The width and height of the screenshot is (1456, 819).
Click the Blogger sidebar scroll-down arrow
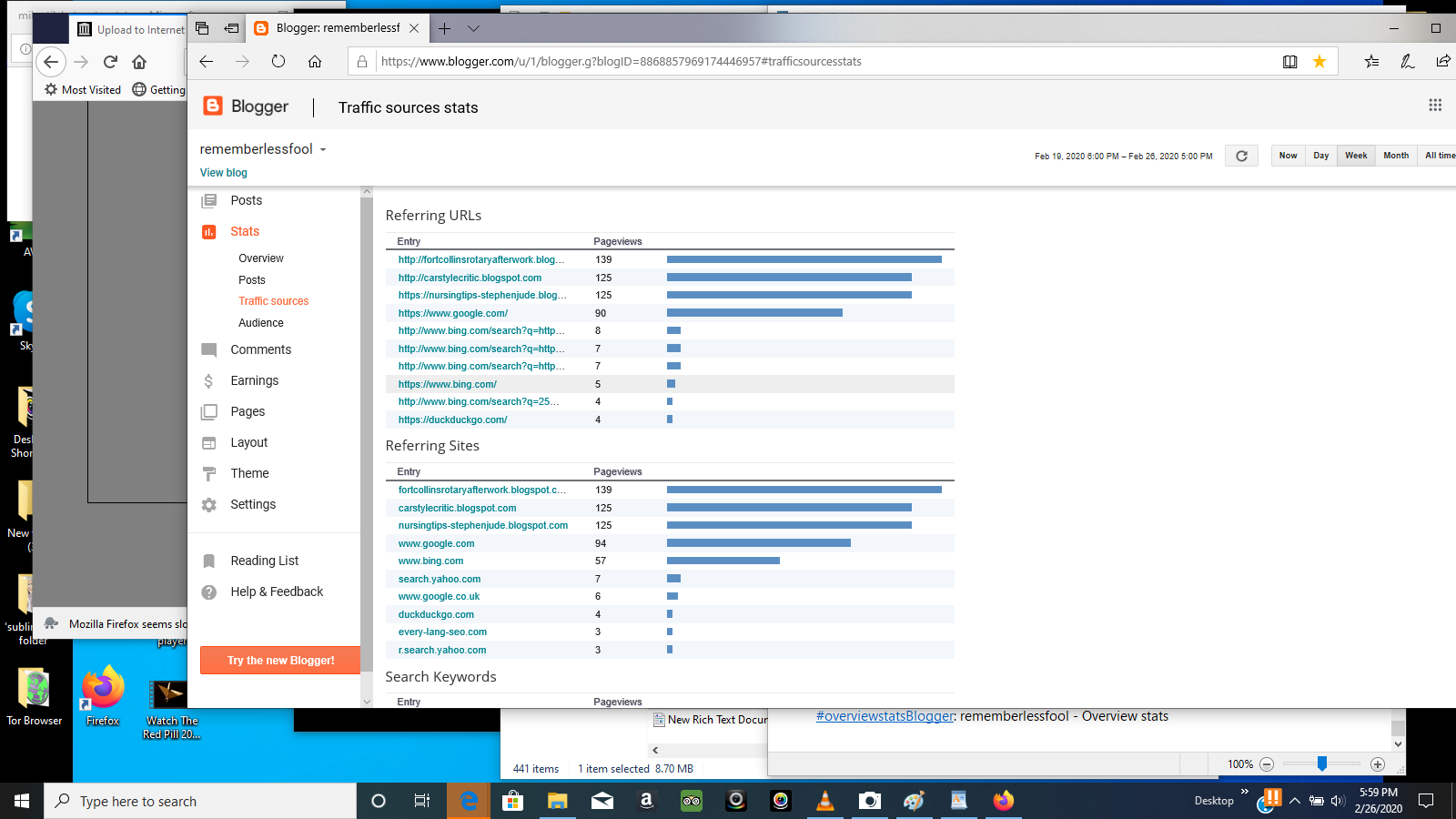[x=367, y=702]
